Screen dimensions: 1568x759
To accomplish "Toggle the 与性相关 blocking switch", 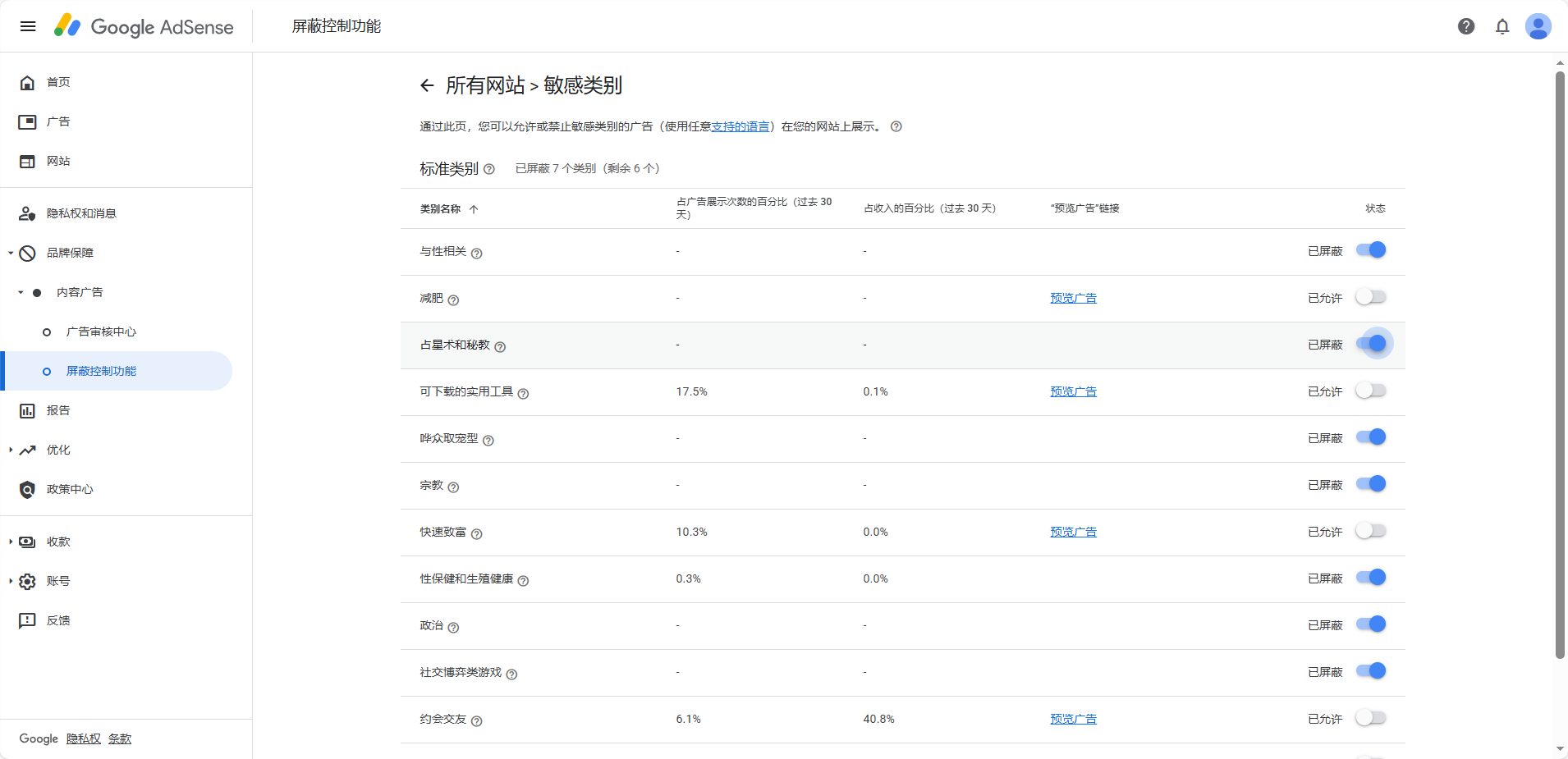I will tap(1371, 250).
